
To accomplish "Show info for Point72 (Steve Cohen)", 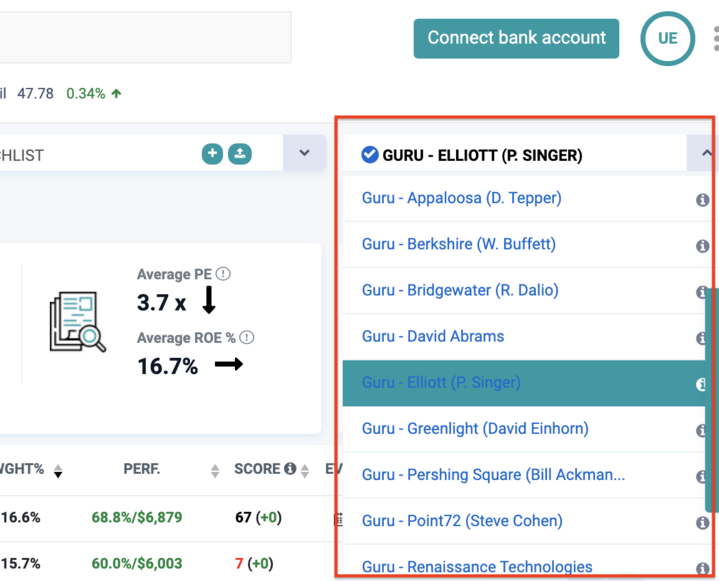I will pyautogui.click(x=702, y=522).
